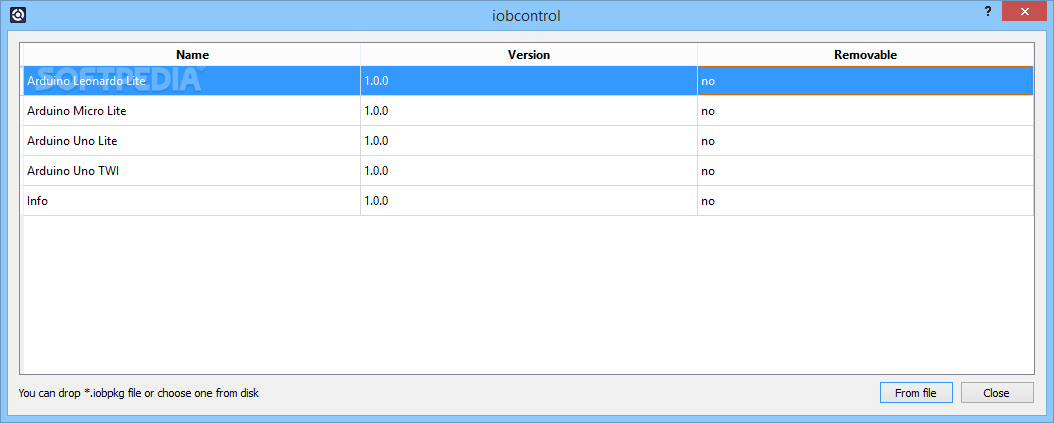Click version 1.0.0 of Arduino Uno TWI

[529, 171]
